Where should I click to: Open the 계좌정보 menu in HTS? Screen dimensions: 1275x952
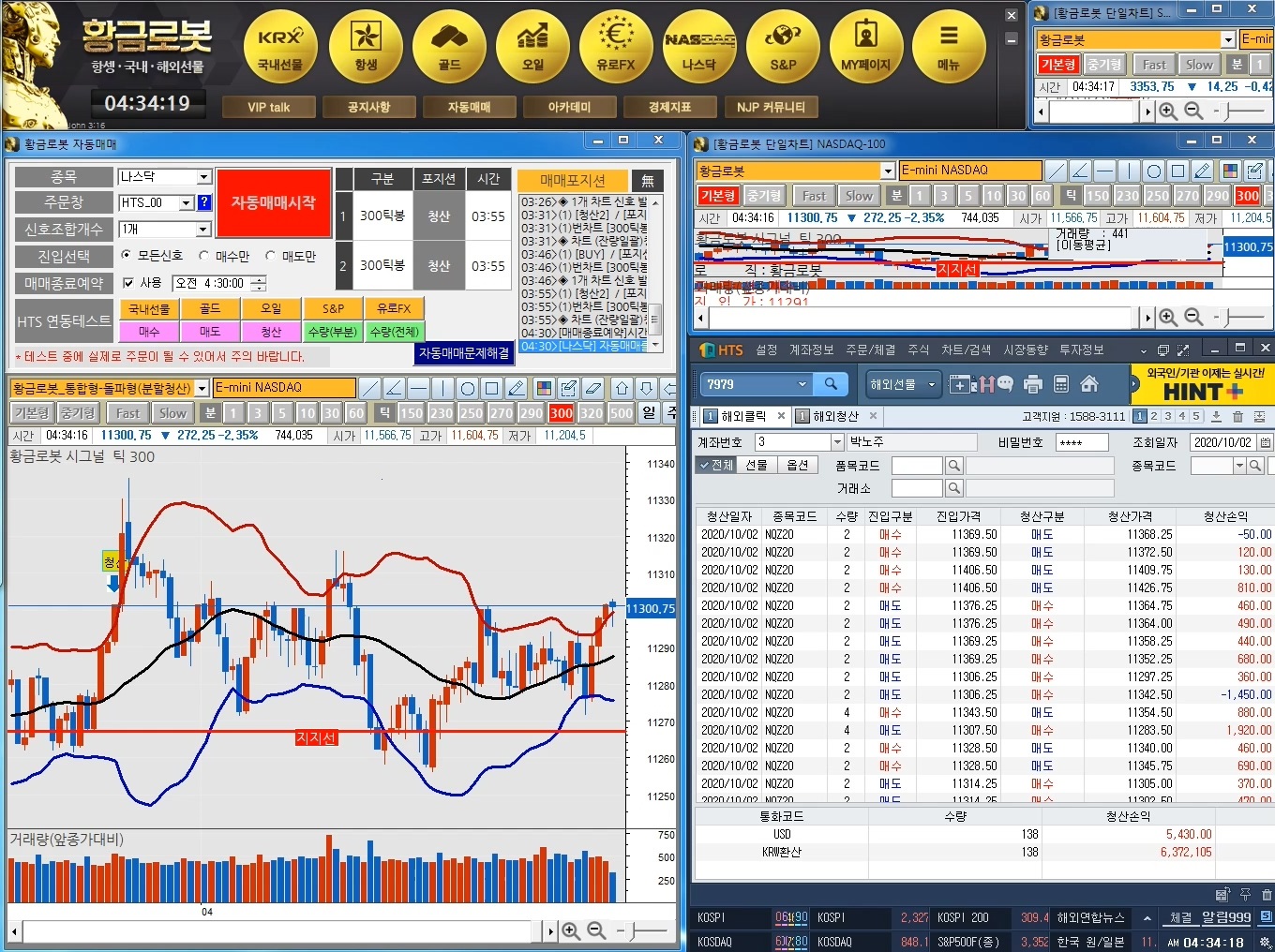click(812, 350)
